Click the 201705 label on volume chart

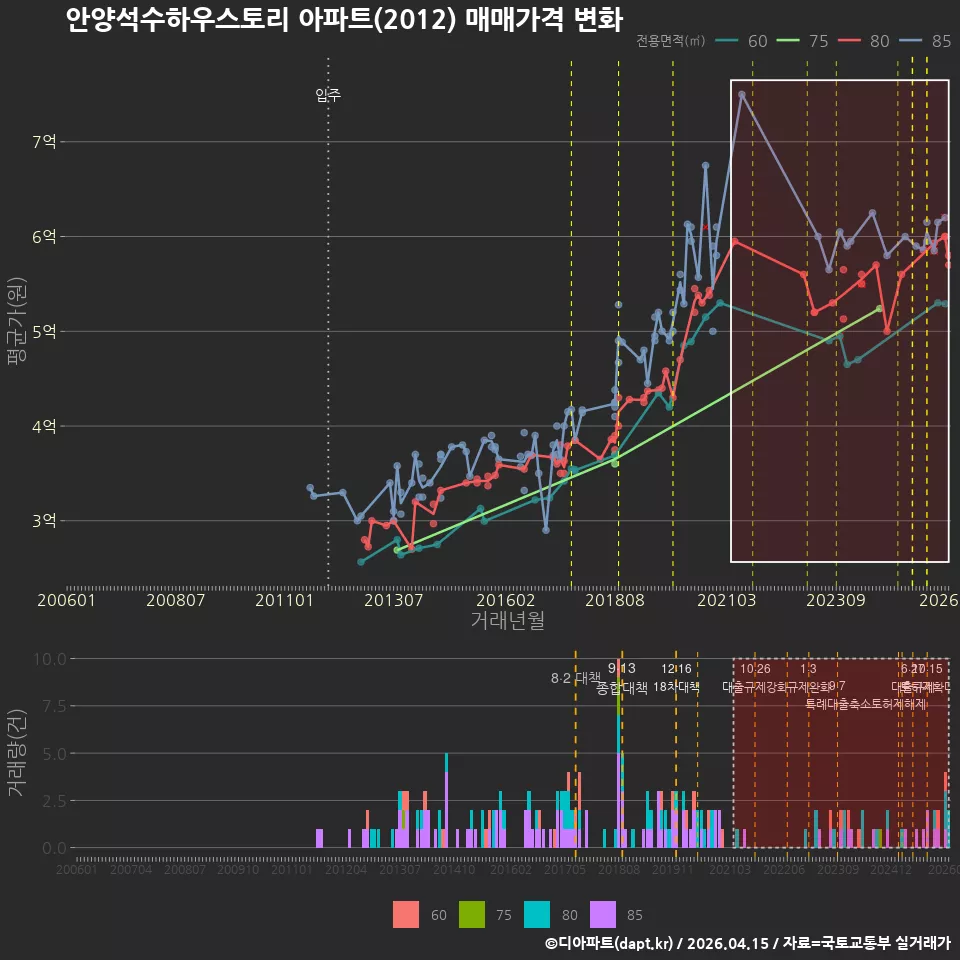[564, 869]
